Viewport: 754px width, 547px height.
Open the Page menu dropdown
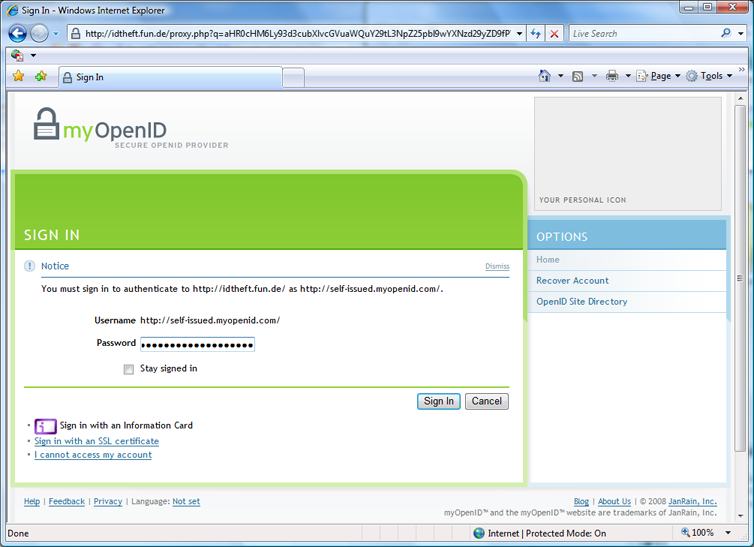[659, 76]
